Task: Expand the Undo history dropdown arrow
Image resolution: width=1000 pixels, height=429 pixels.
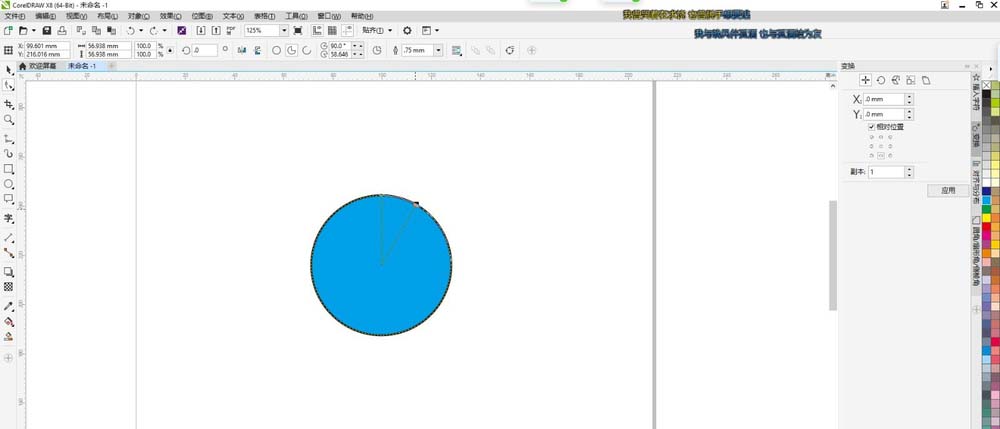Action: tap(141, 30)
